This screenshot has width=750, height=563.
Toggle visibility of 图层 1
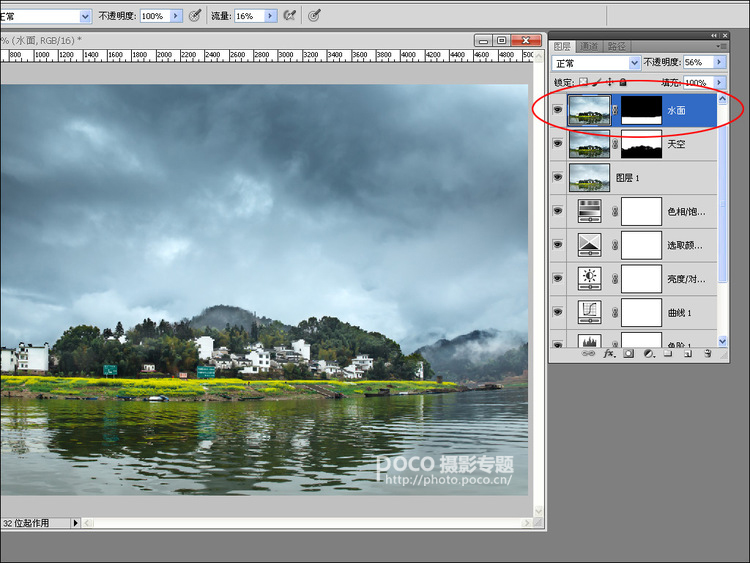point(558,177)
